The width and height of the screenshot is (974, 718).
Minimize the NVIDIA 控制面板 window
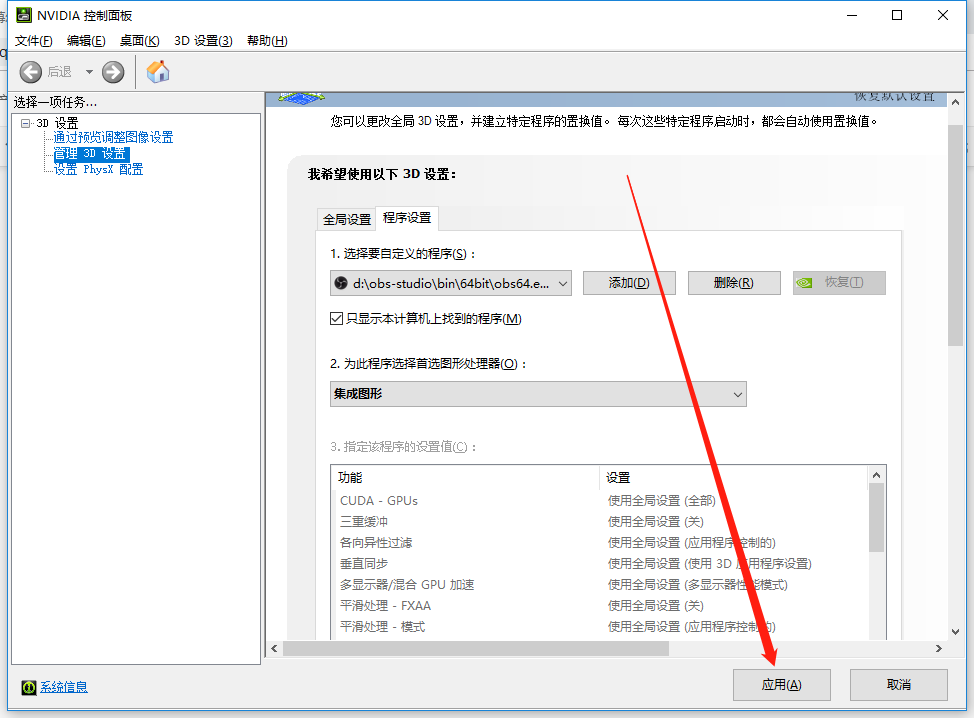pos(852,16)
